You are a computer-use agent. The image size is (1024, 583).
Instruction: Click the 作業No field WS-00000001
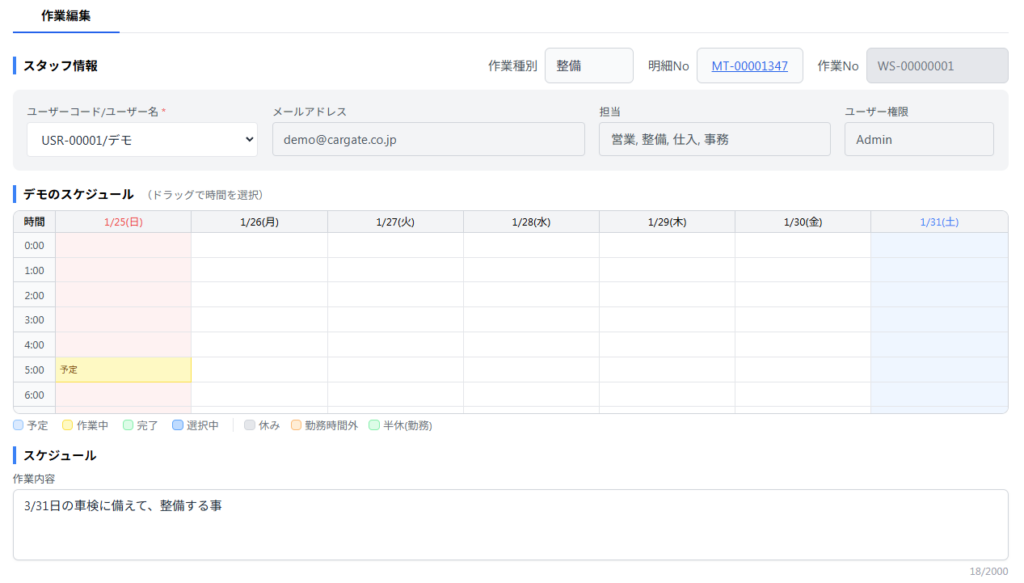tap(936, 66)
